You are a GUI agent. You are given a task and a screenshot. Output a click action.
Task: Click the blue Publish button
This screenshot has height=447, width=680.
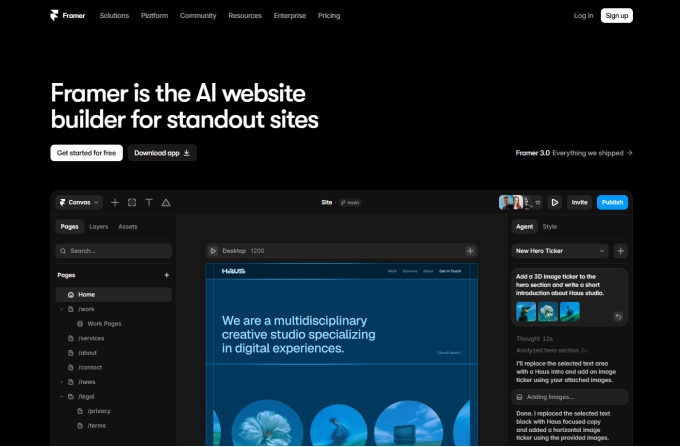pos(612,202)
